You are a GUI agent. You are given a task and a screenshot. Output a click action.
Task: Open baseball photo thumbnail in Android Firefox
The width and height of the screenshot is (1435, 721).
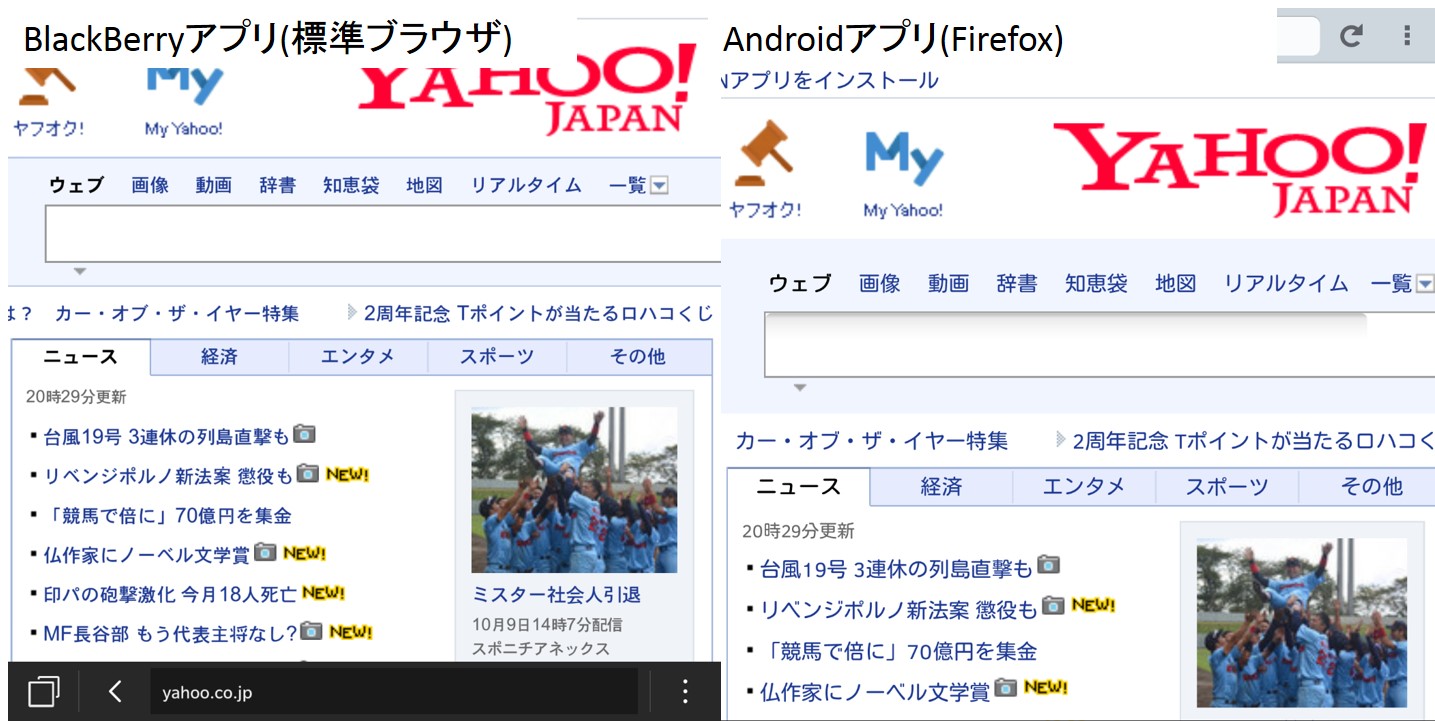point(1302,622)
